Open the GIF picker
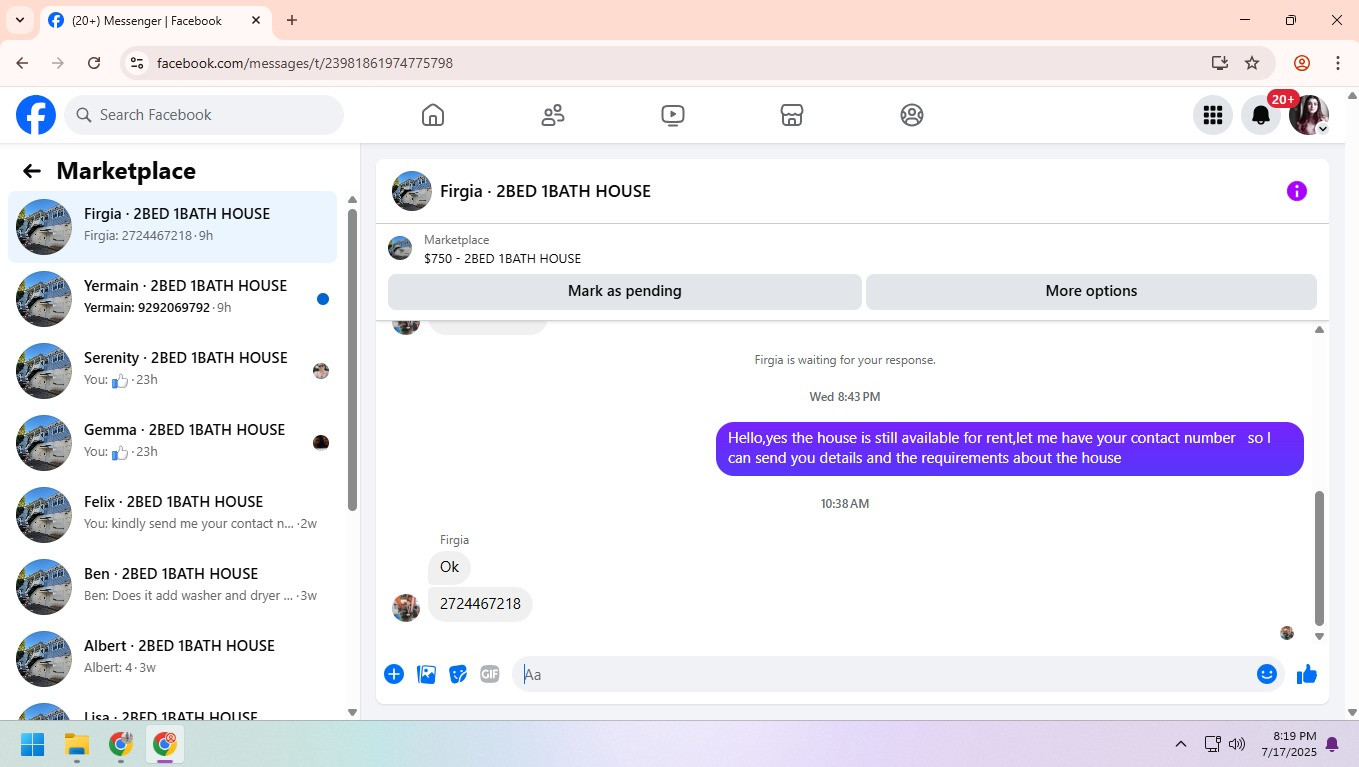The width and height of the screenshot is (1359, 767). (490, 674)
